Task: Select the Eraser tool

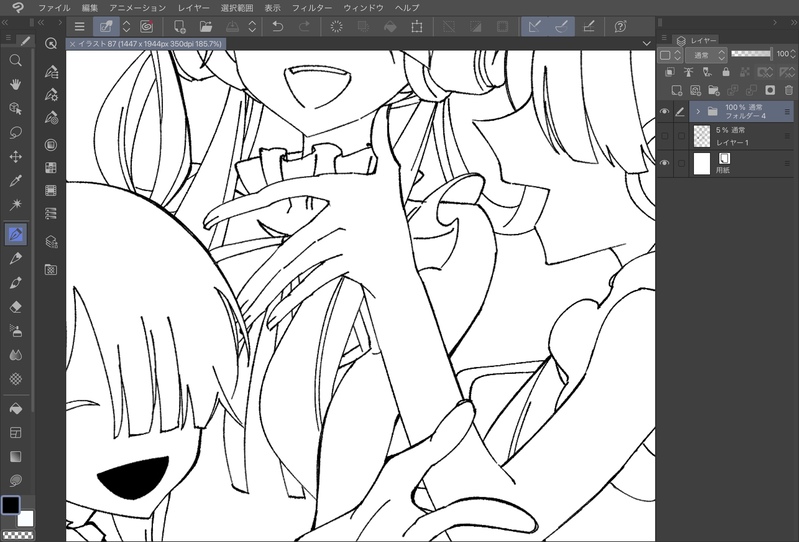Action: pyautogui.click(x=15, y=307)
